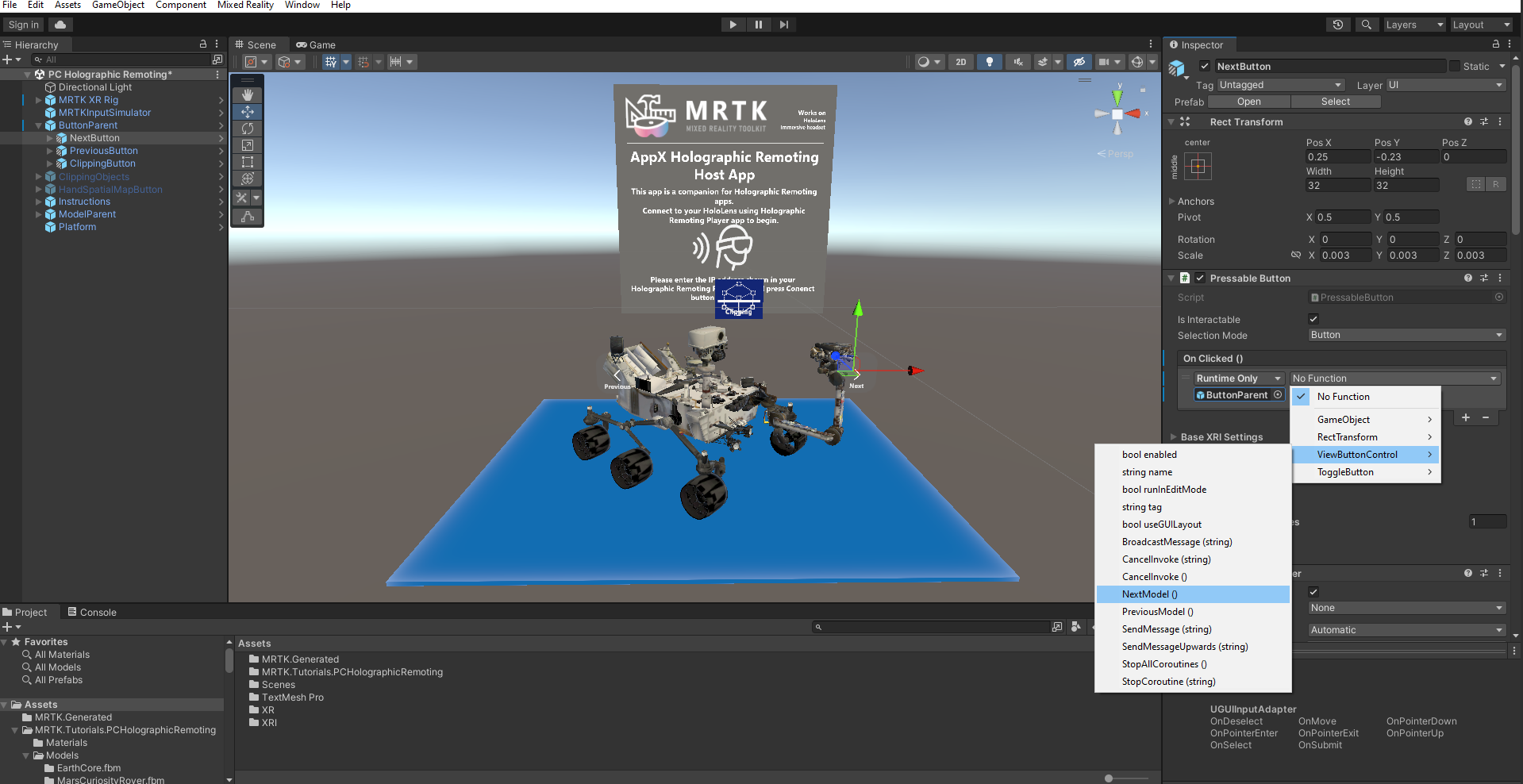Uncheck Is Interactable on Pressable Button
The width and height of the screenshot is (1523, 784).
(1313, 319)
